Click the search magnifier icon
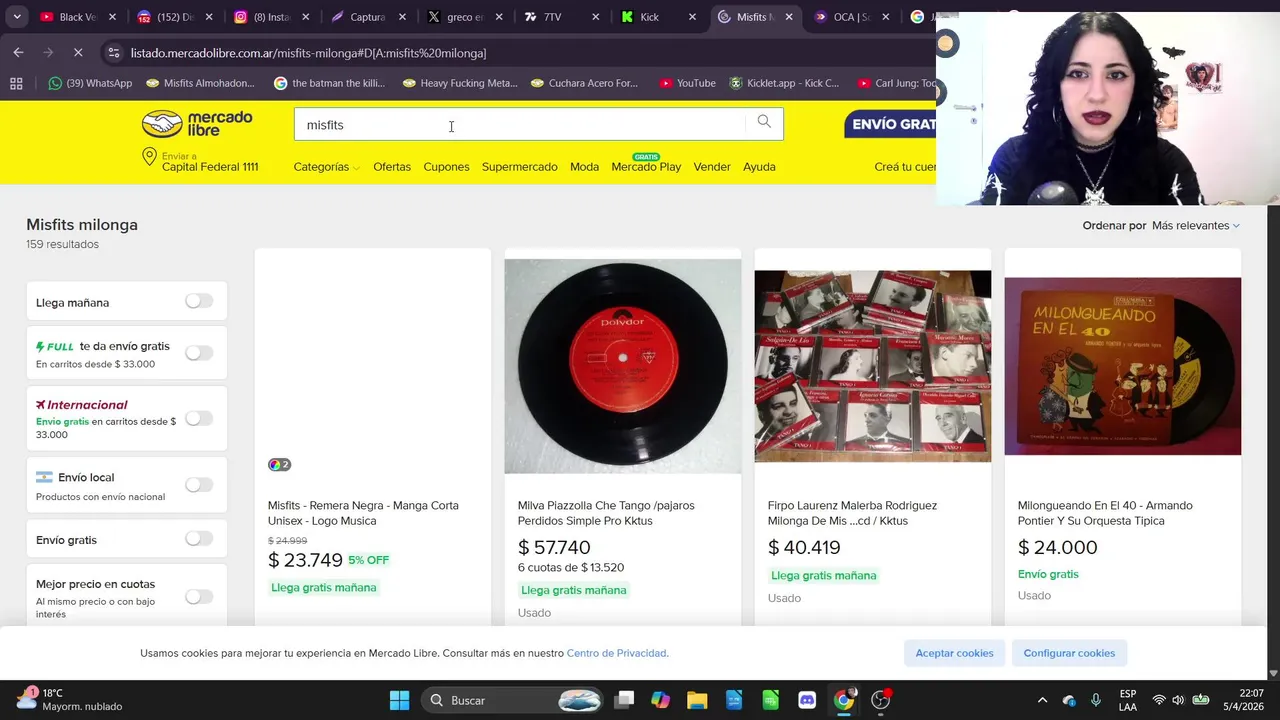 pyautogui.click(x=764, y=122)
